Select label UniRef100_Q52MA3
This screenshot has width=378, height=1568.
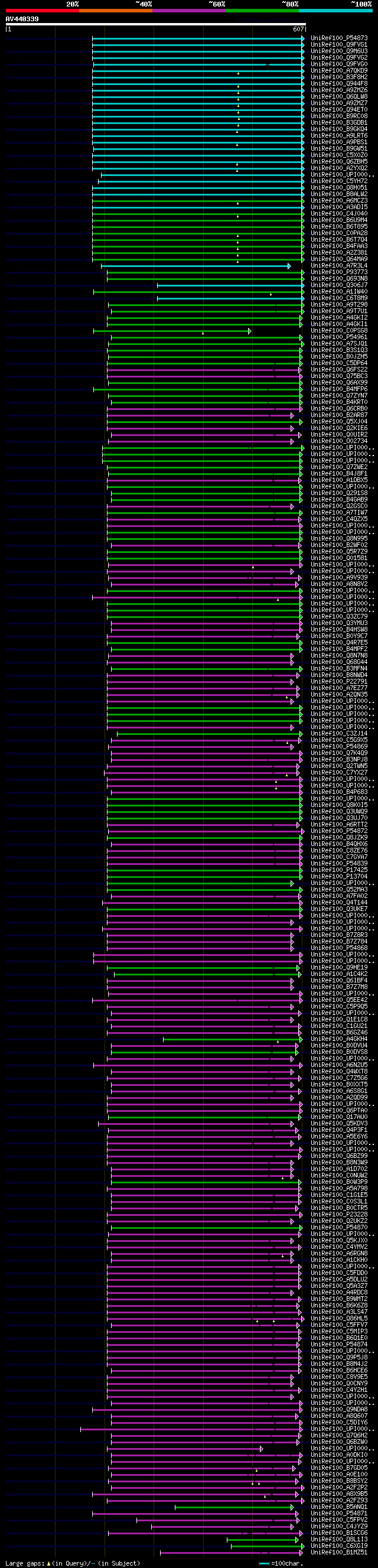click(x=339, y=890)
